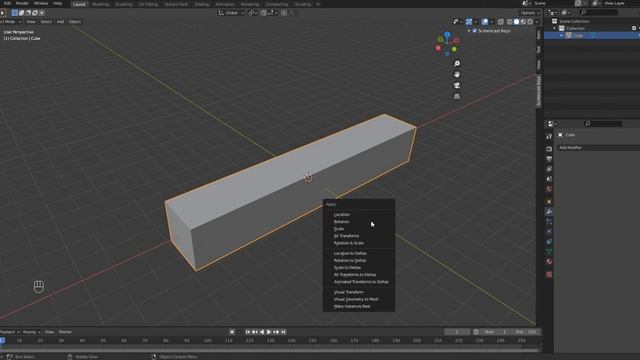The height and width of the screenshot is (360, 640).
Task: Enable solid viewport shading
Action: pyautogui.click(x=516, y=22)
